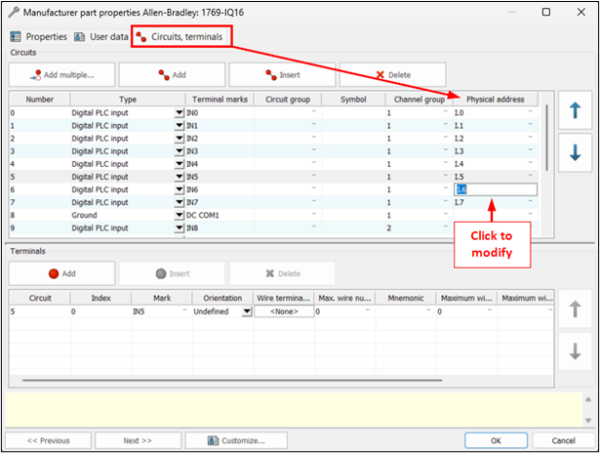
Task: Click physical address cell I.7
Action: (x=496, y=202)
